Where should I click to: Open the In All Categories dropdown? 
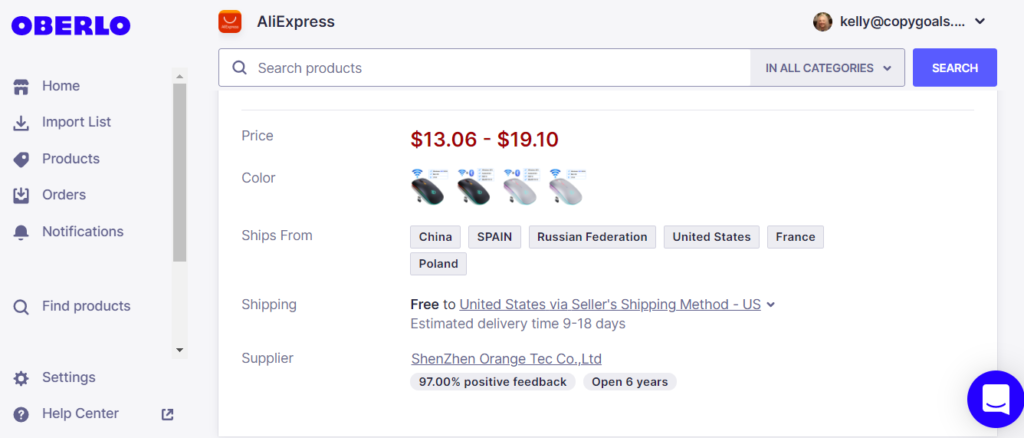point(828,68)
